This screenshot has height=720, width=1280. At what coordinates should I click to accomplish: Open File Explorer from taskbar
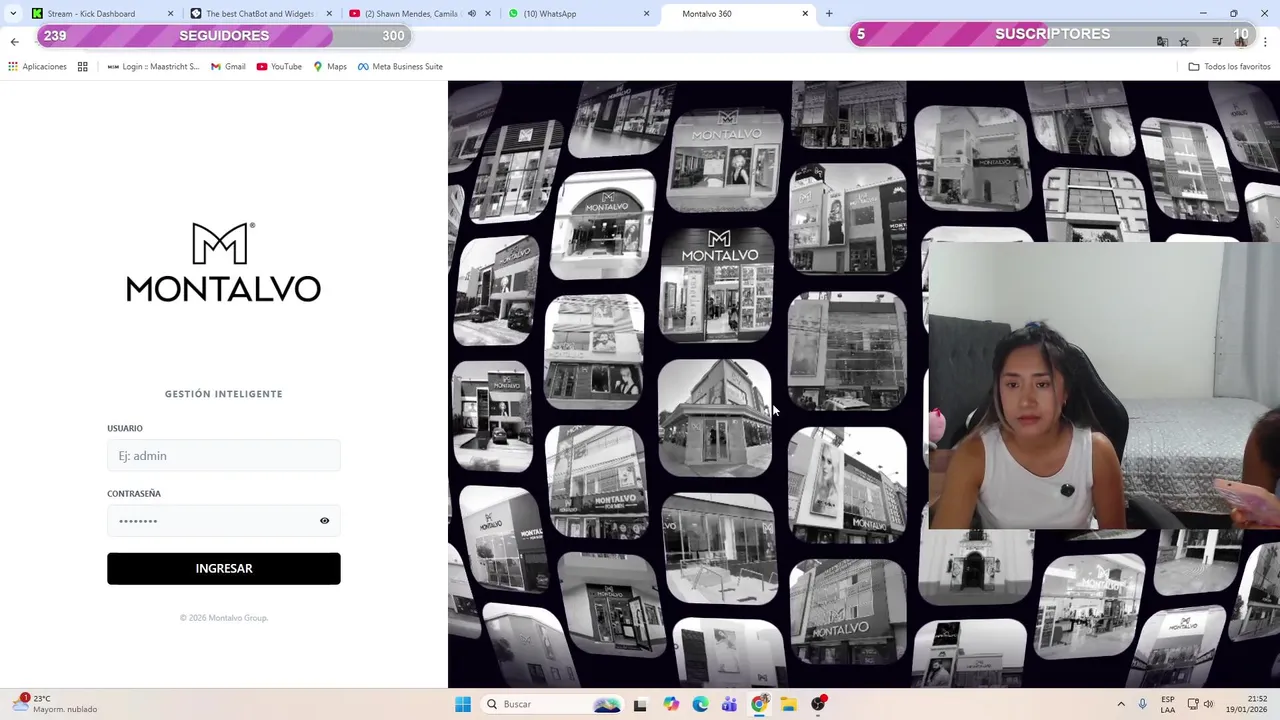click(x=788, y=704)
